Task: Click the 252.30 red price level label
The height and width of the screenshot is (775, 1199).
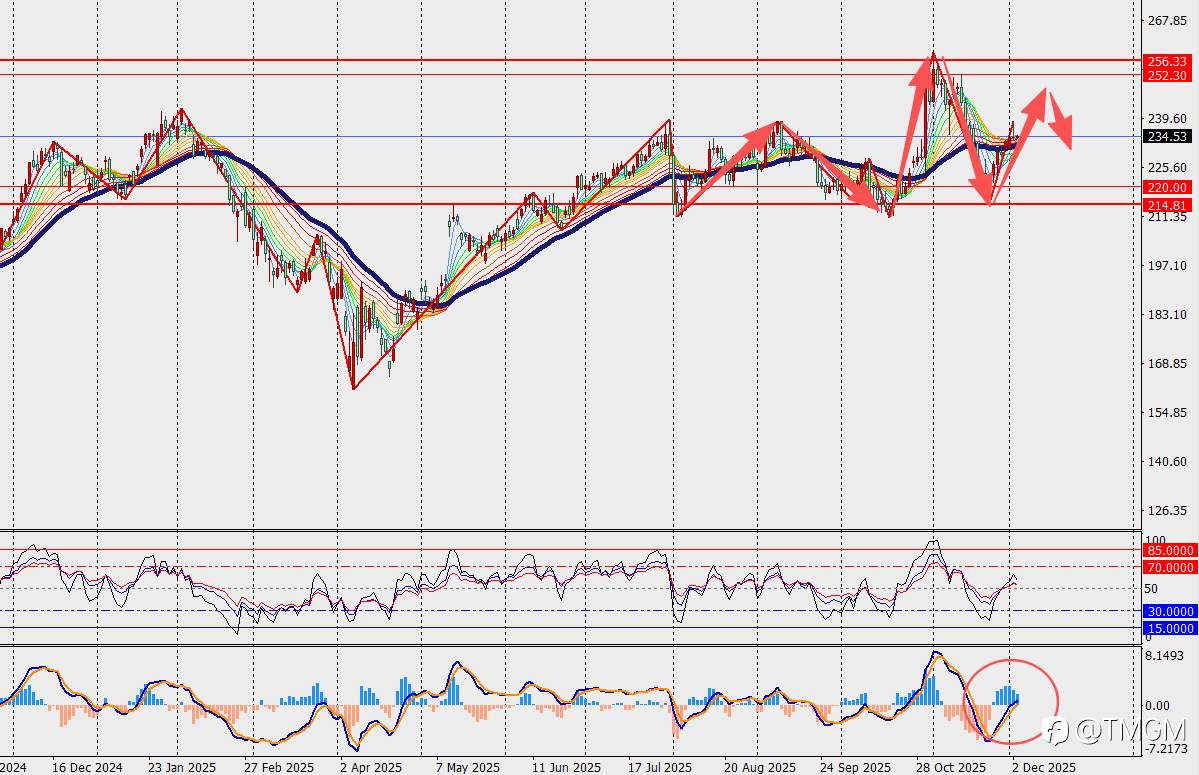Action: pyautogui.click(x=1168, y=75)
